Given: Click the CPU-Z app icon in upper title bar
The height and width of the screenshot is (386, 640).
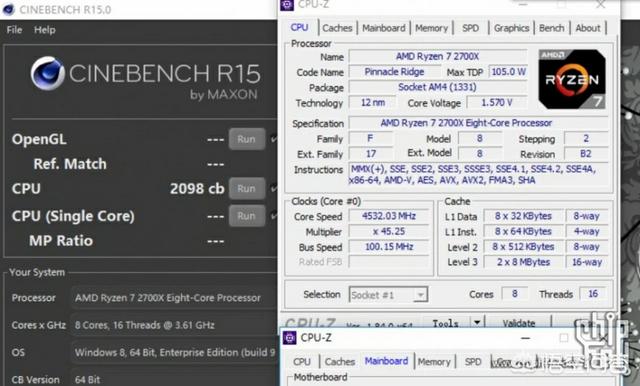Looking at the screenshot, I should tap(287, 4).
